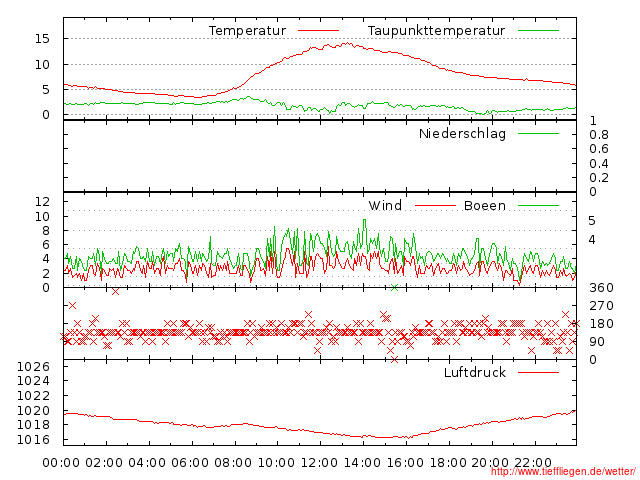Click the 270 wind direction axis label
Image resolution: width=640 pixels, height=480 pixels.
point(601,306)
